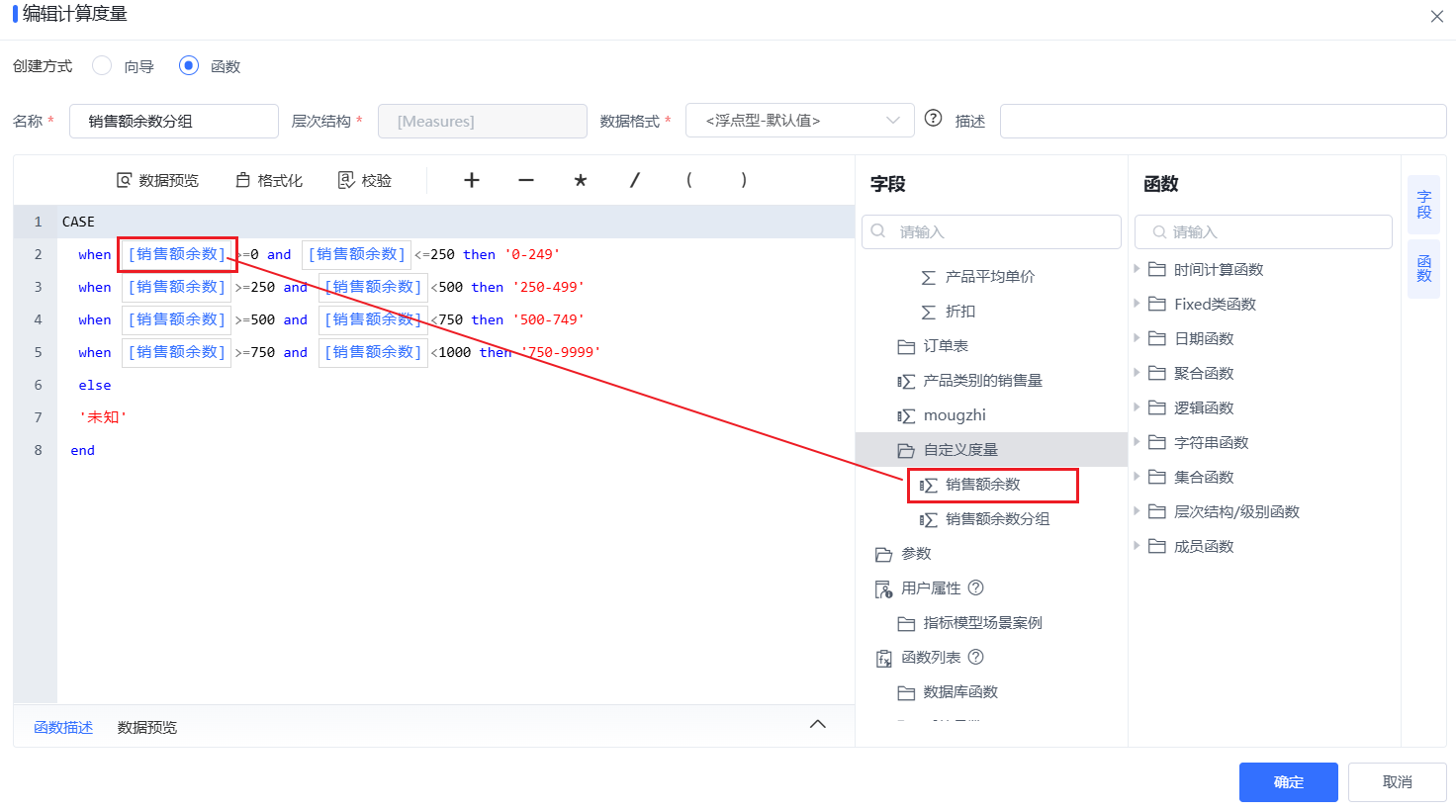Click the '250-499' string on line 3
The width and height of the screenshot is (1456, 812).
(549, 287)
